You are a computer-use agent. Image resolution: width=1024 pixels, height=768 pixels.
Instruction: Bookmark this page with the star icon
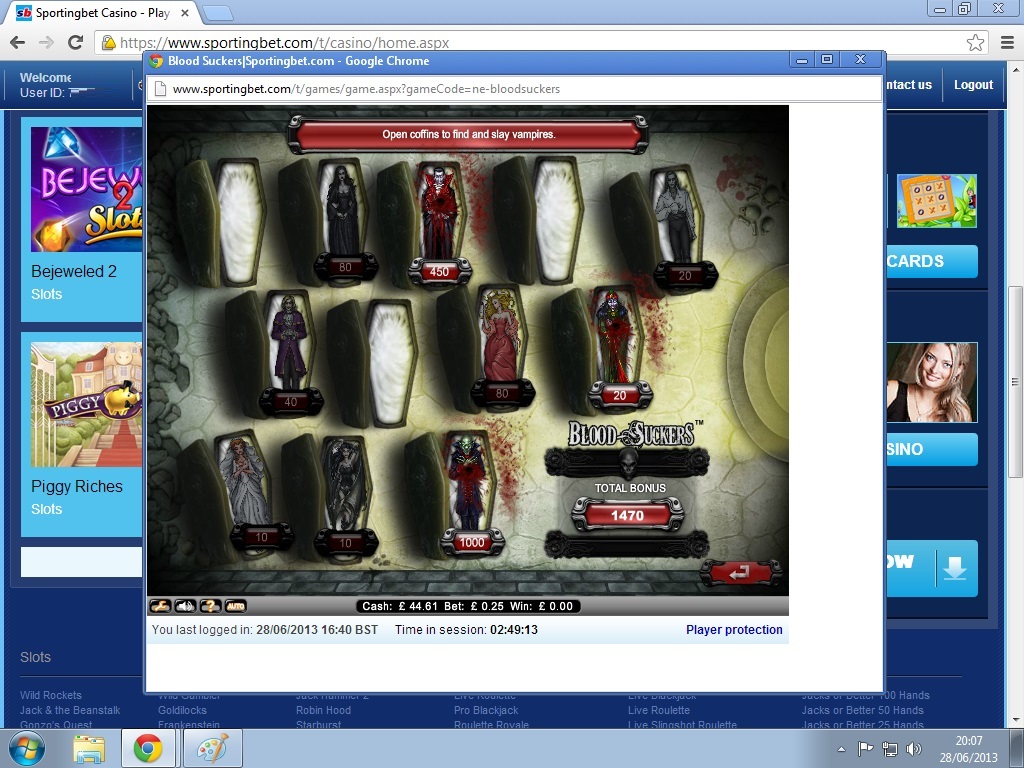point(975,43)
